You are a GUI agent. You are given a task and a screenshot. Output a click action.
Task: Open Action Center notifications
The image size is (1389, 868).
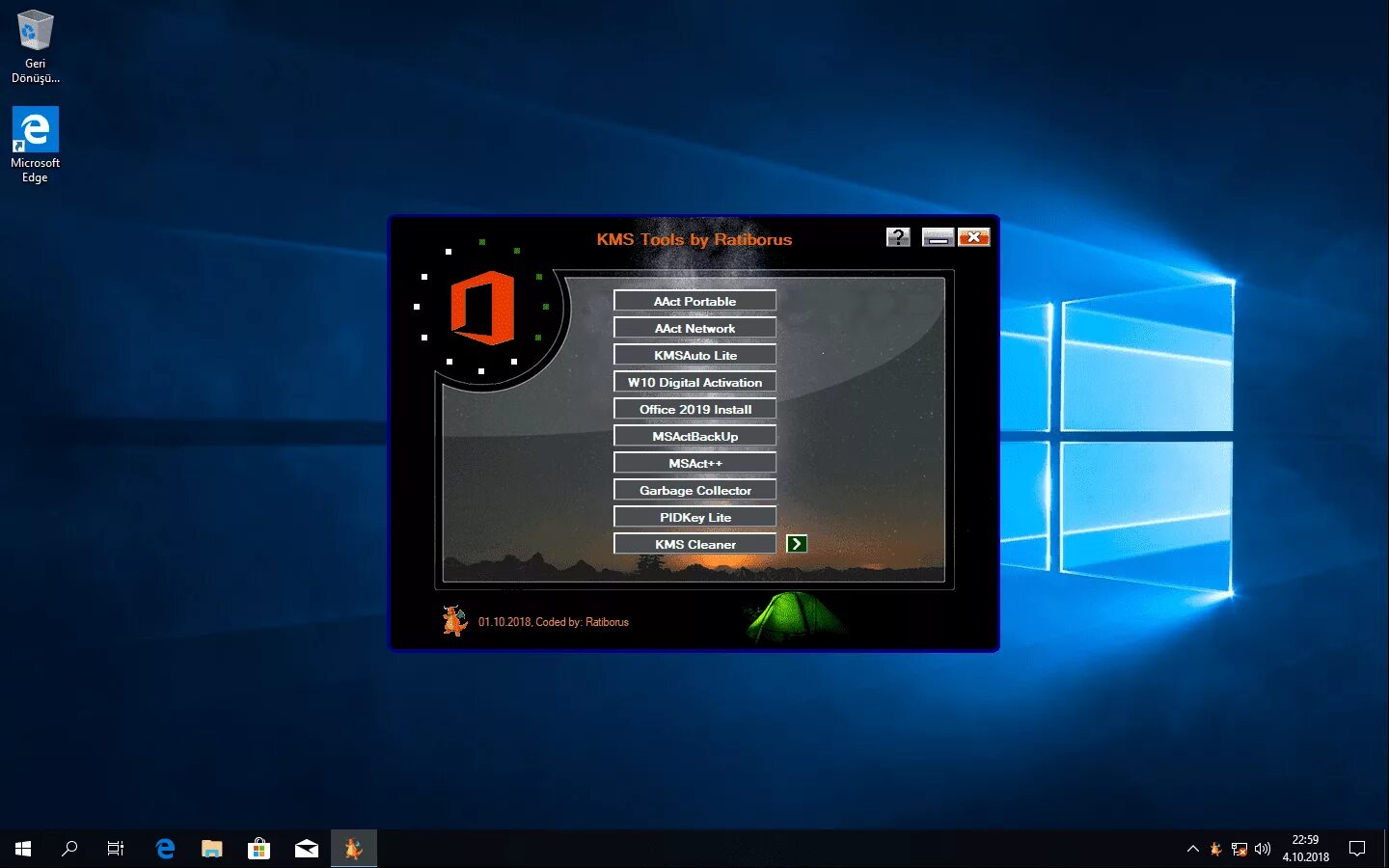(1357, 849)
